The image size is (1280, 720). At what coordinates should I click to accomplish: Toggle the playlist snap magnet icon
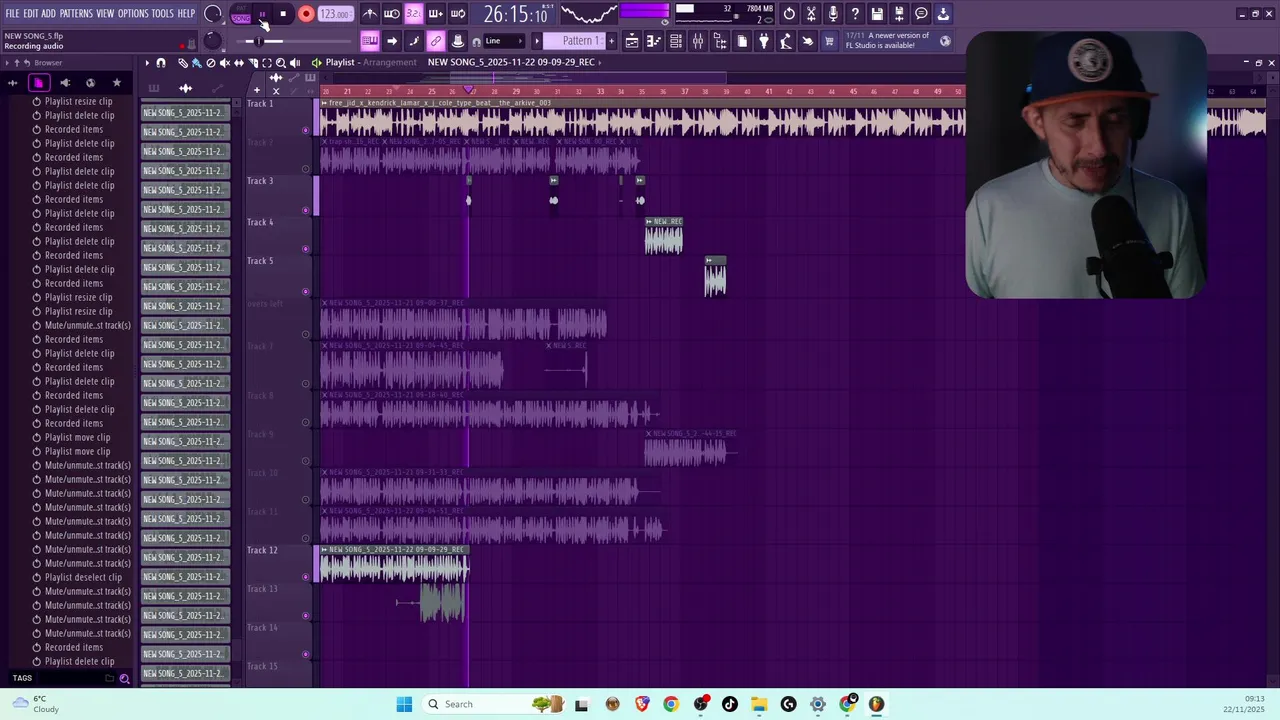[161, 63]
